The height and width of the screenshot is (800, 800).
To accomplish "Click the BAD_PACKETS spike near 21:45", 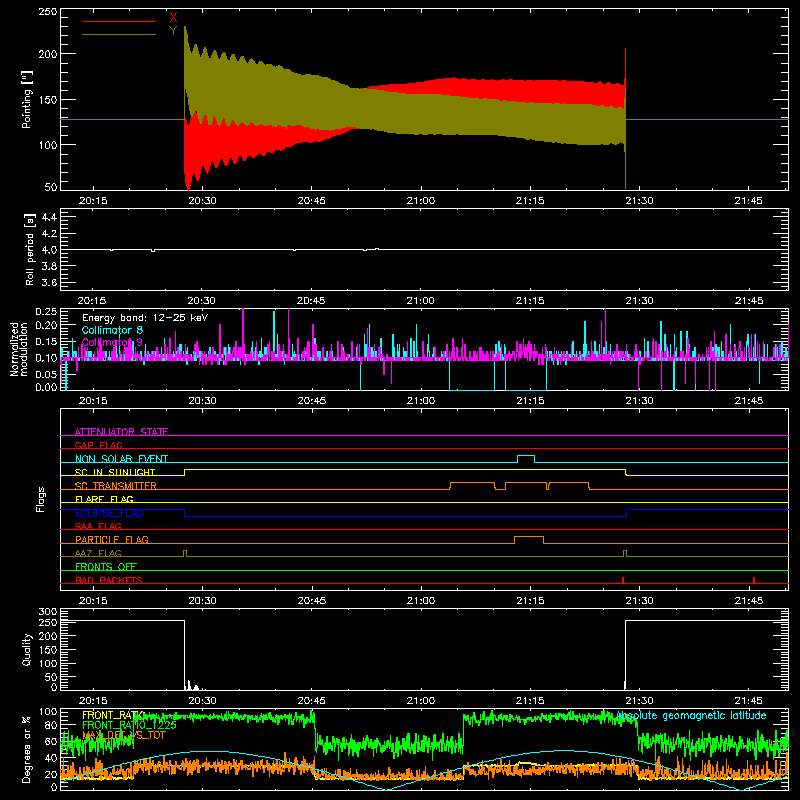I will tap(754, 580).
